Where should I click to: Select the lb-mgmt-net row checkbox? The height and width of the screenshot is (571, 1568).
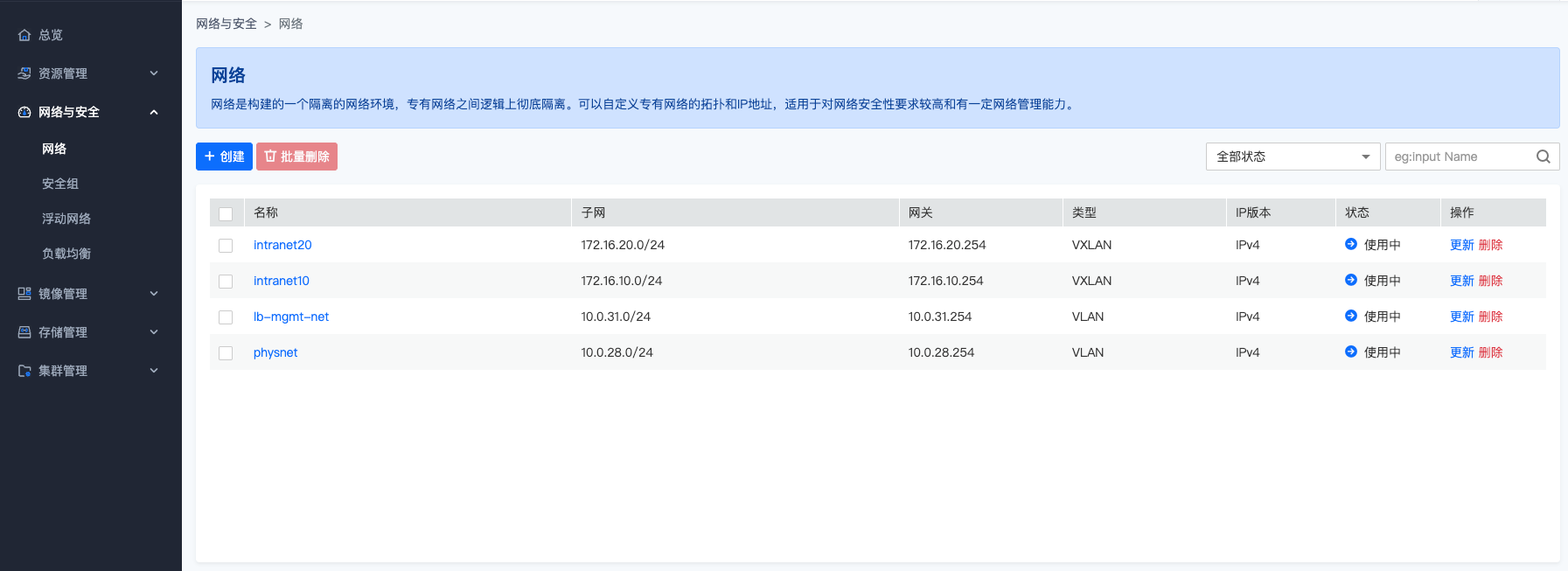[226, 317]
